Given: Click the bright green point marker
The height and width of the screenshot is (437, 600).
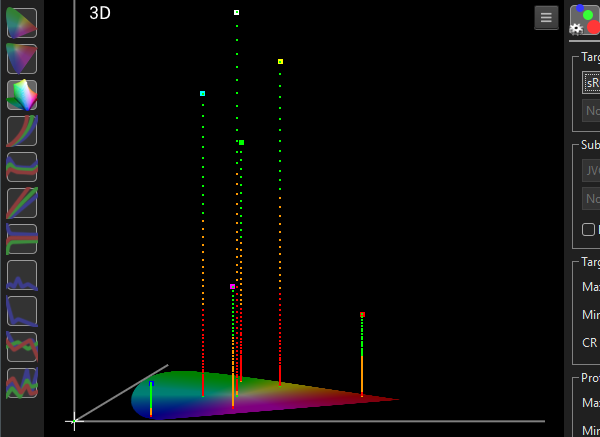Looking at the screenshot, I should point(241,143).
